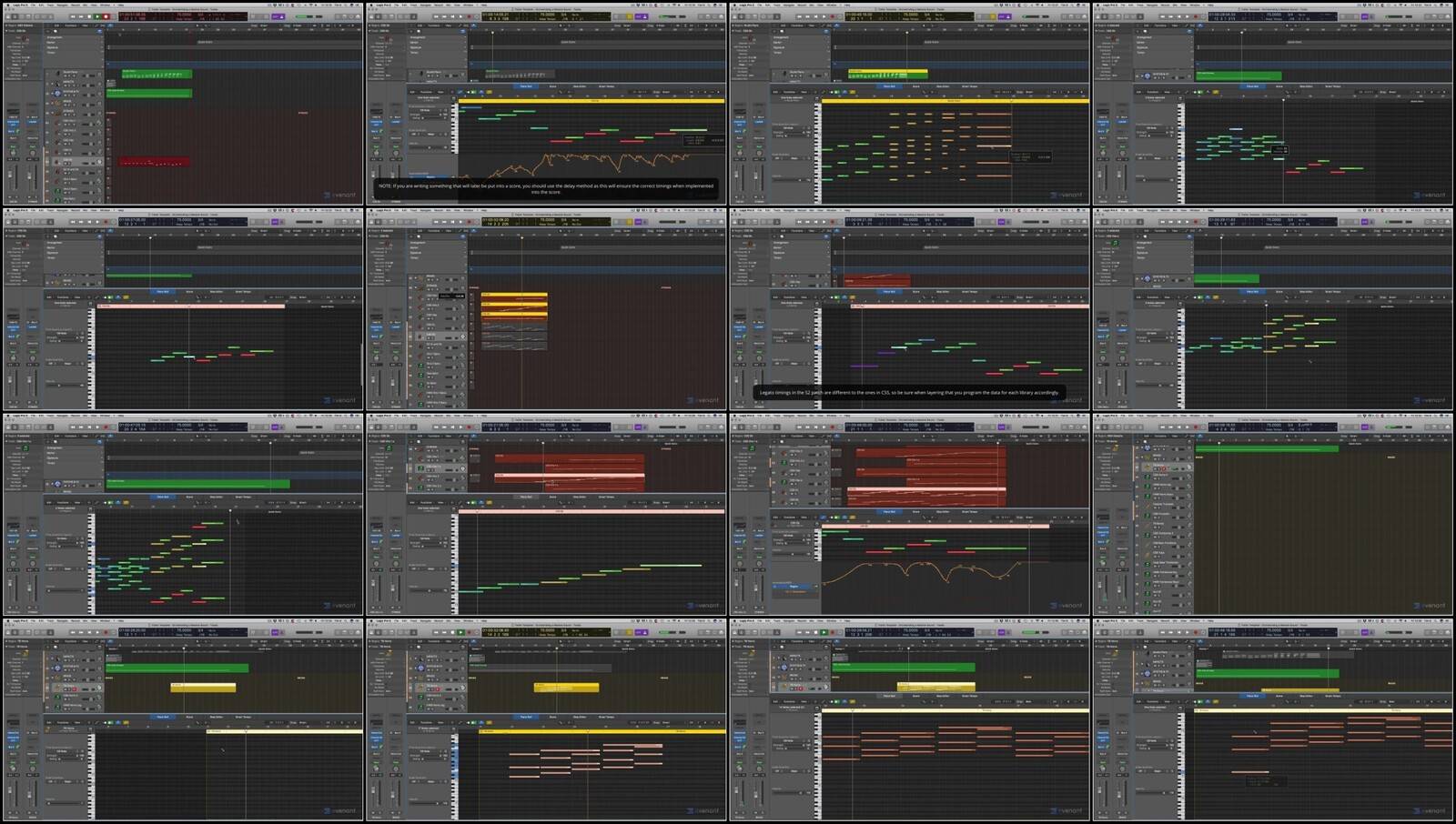Click Piano Roll tab in the NOTE caption frame
Image resolution: width=1456 pixels, height=824 pixels.
point(525,86)
